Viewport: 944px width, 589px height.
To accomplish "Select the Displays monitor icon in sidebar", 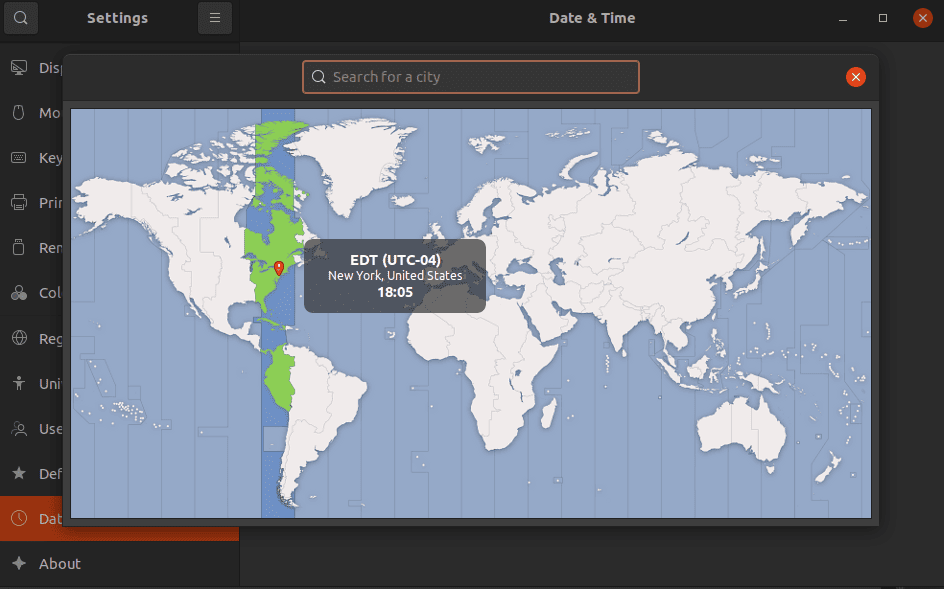I will tap(19, 68).
